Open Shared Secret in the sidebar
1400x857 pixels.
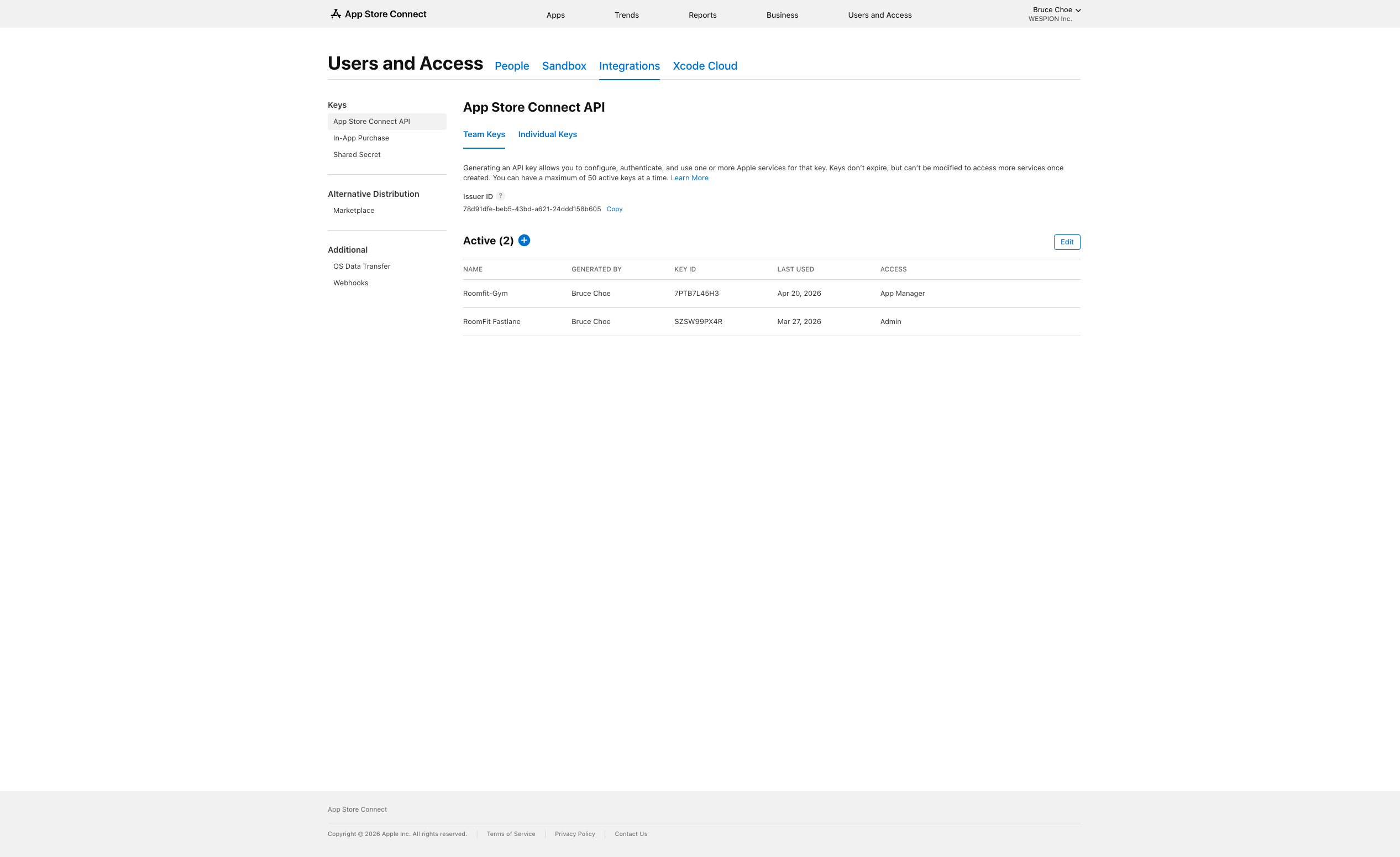click(357, 155)
